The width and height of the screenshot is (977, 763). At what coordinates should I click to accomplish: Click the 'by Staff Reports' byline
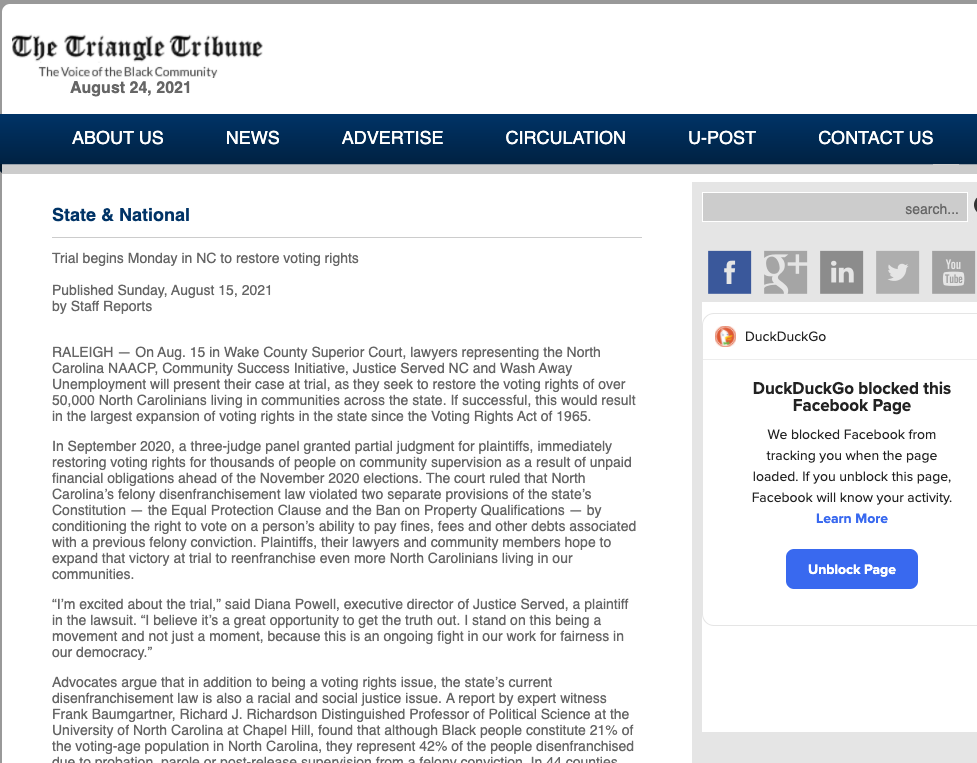click(102, 306)
